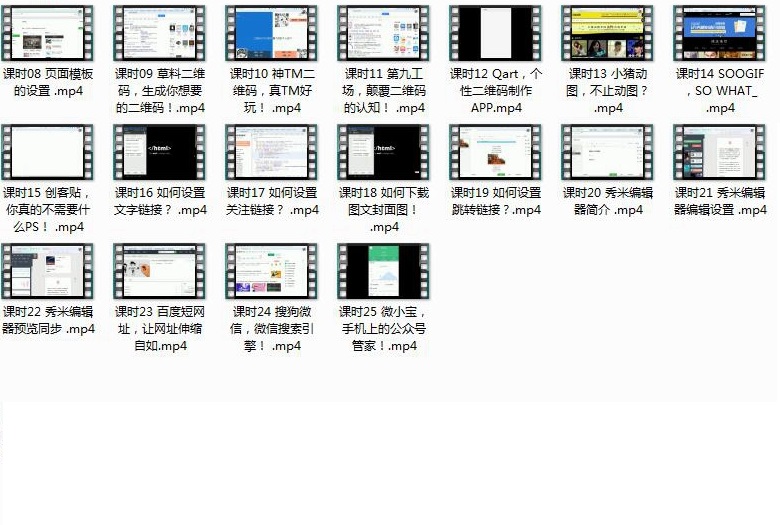Click the filename text of 课时14 SOOGIF

click(x=719, y=91)
